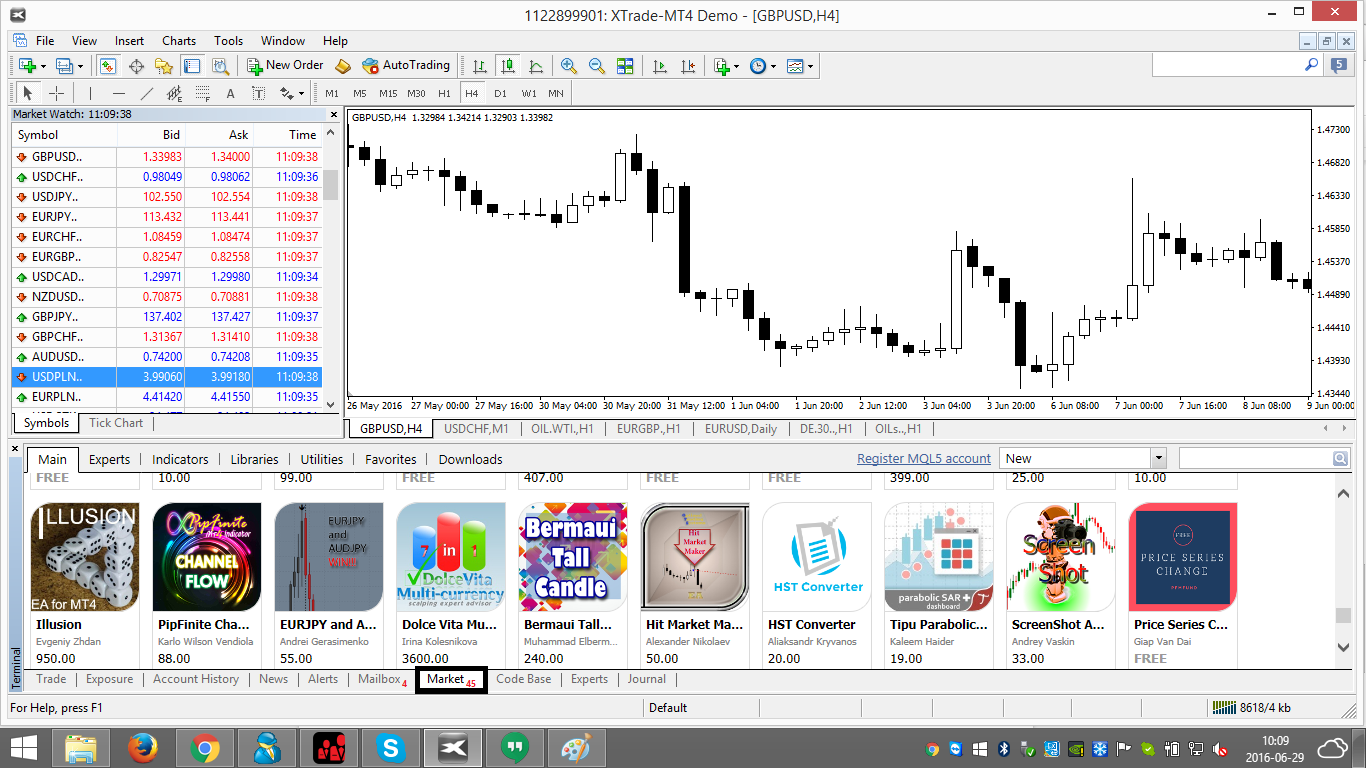The width and height of the screenshot is (1366, 768).
Task: Zoom out of the chart
Action: 597,66
